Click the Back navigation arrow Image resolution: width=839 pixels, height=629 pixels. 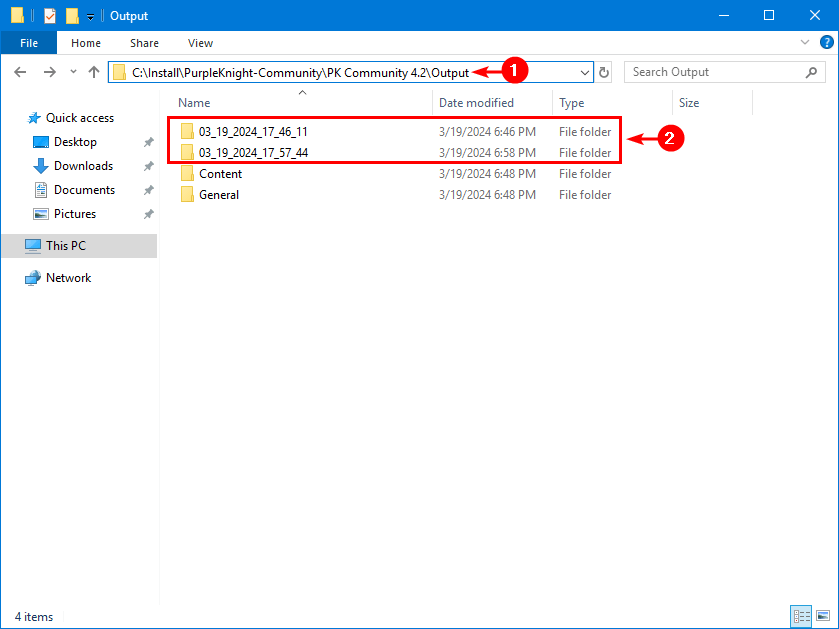[x=21, y=72]
